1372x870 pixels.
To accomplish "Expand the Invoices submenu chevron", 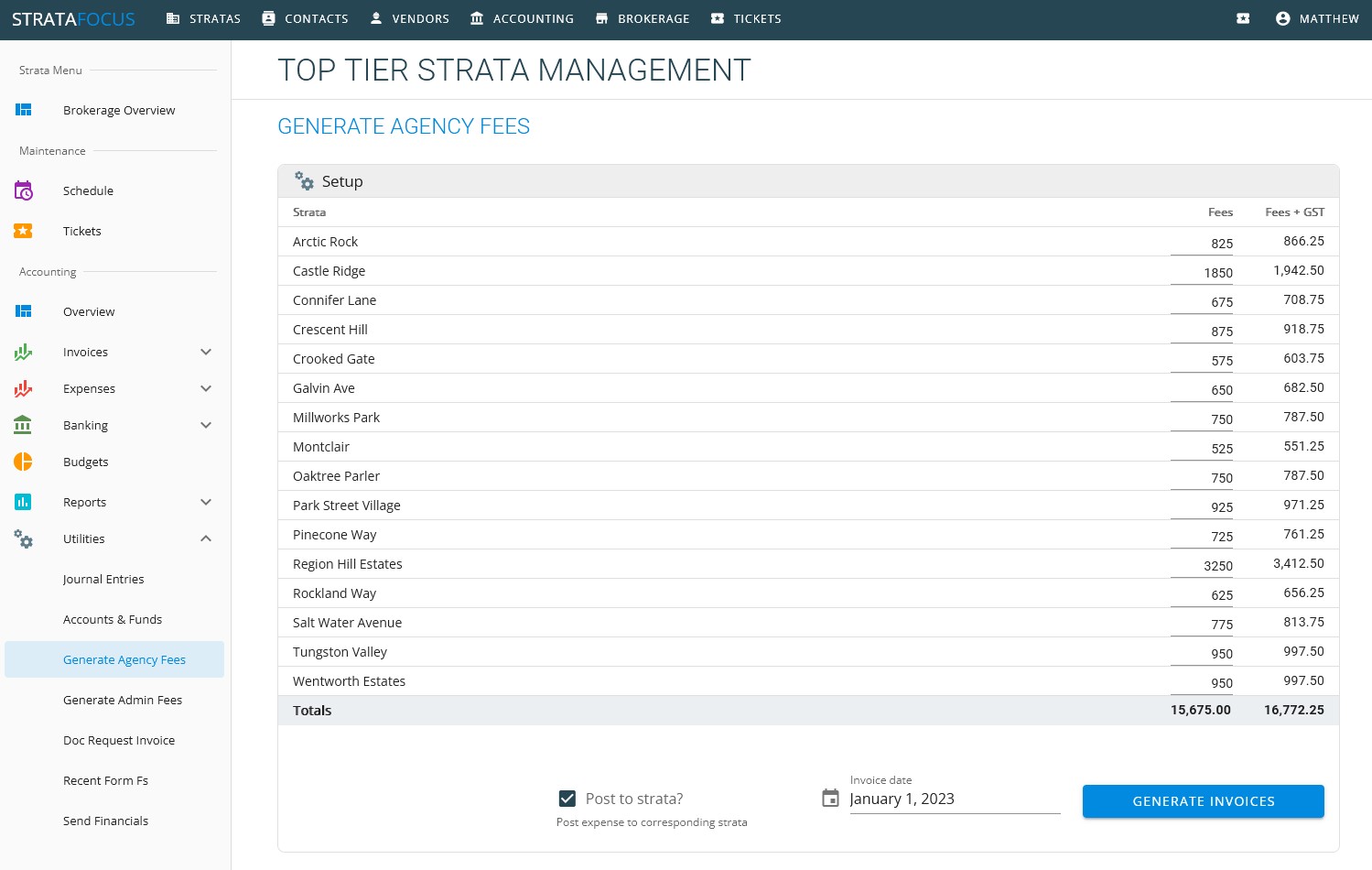I will tap(206, 352).
